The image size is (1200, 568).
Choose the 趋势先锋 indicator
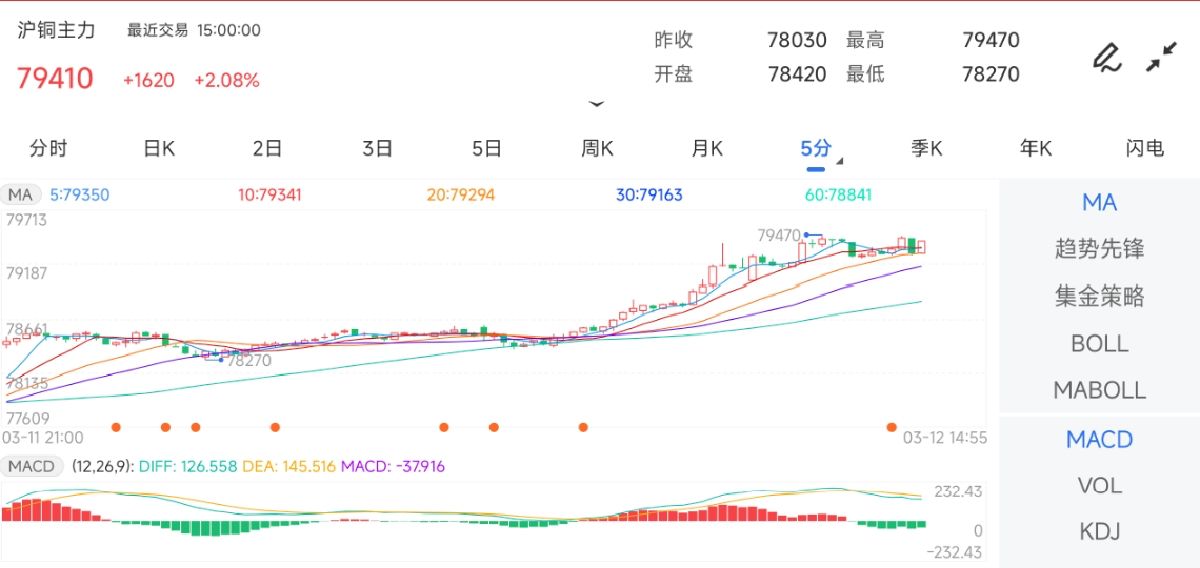click(1099, 249)
